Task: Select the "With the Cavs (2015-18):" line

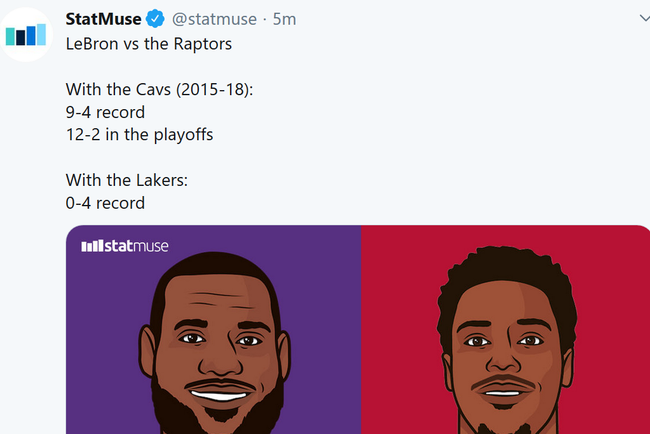Action: click(159, 90)
